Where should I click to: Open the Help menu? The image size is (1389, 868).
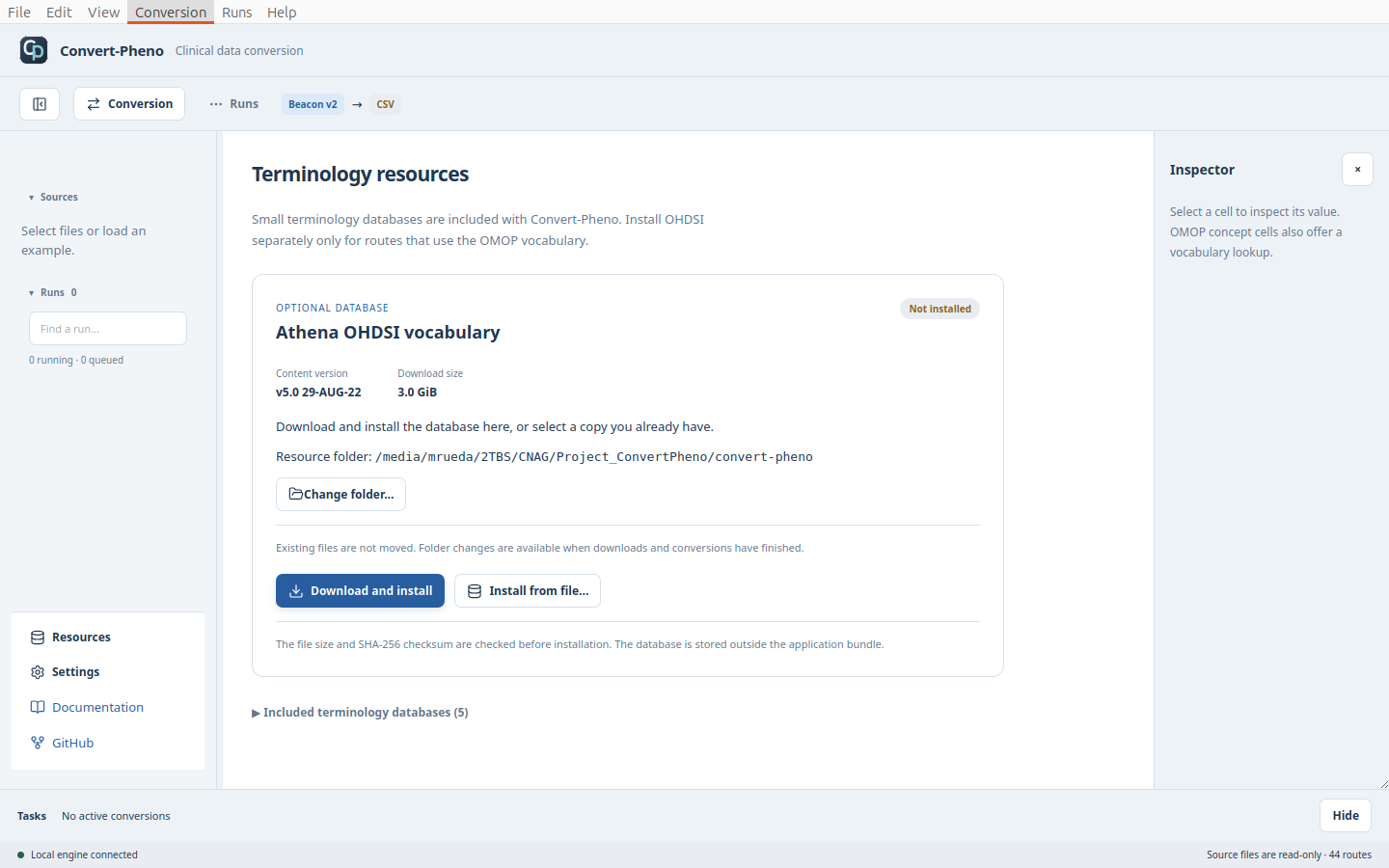[282, 12]
